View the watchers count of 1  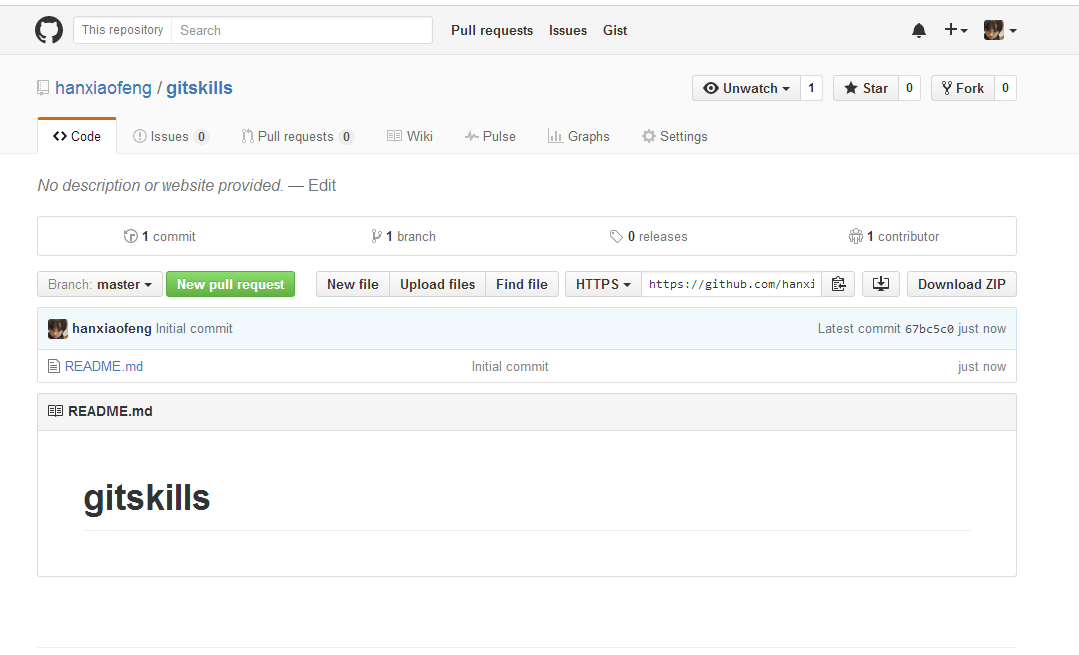tap(811, 88)
